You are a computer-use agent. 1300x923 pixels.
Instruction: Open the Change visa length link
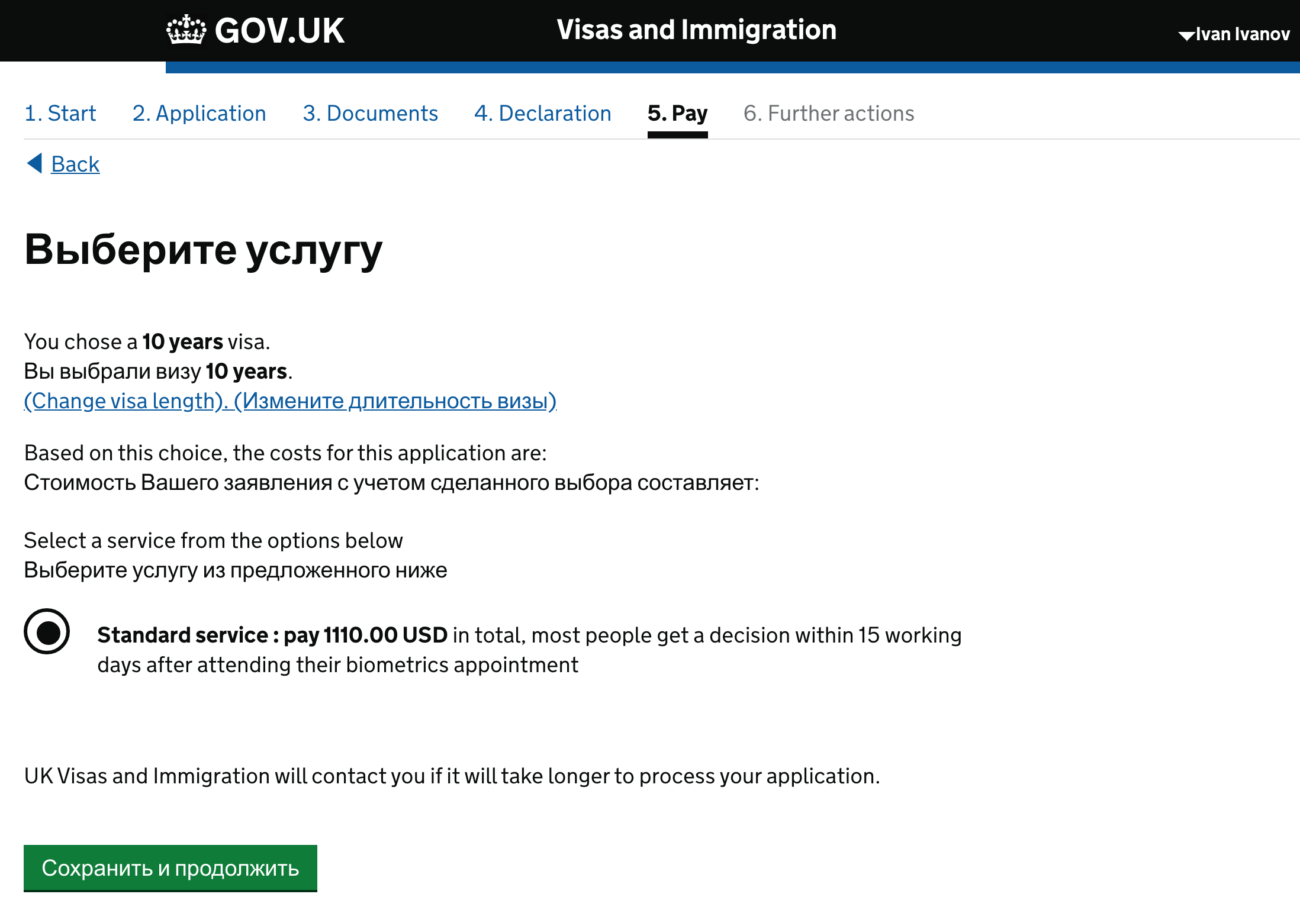[x=290, y=401]
